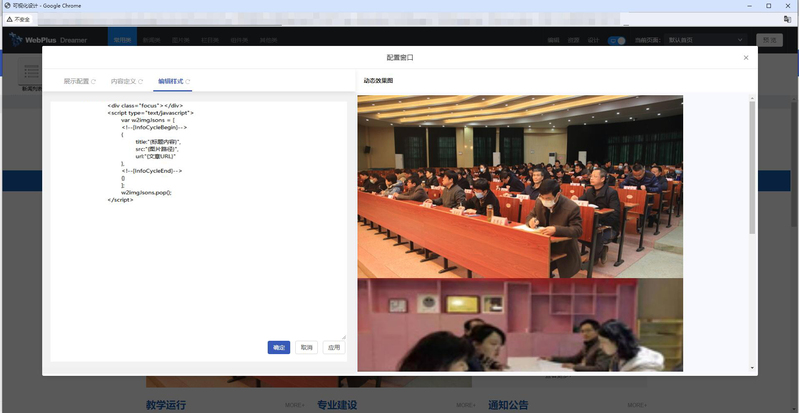
Task: Click the 专业建设 section heading
Action: [337, 405]
